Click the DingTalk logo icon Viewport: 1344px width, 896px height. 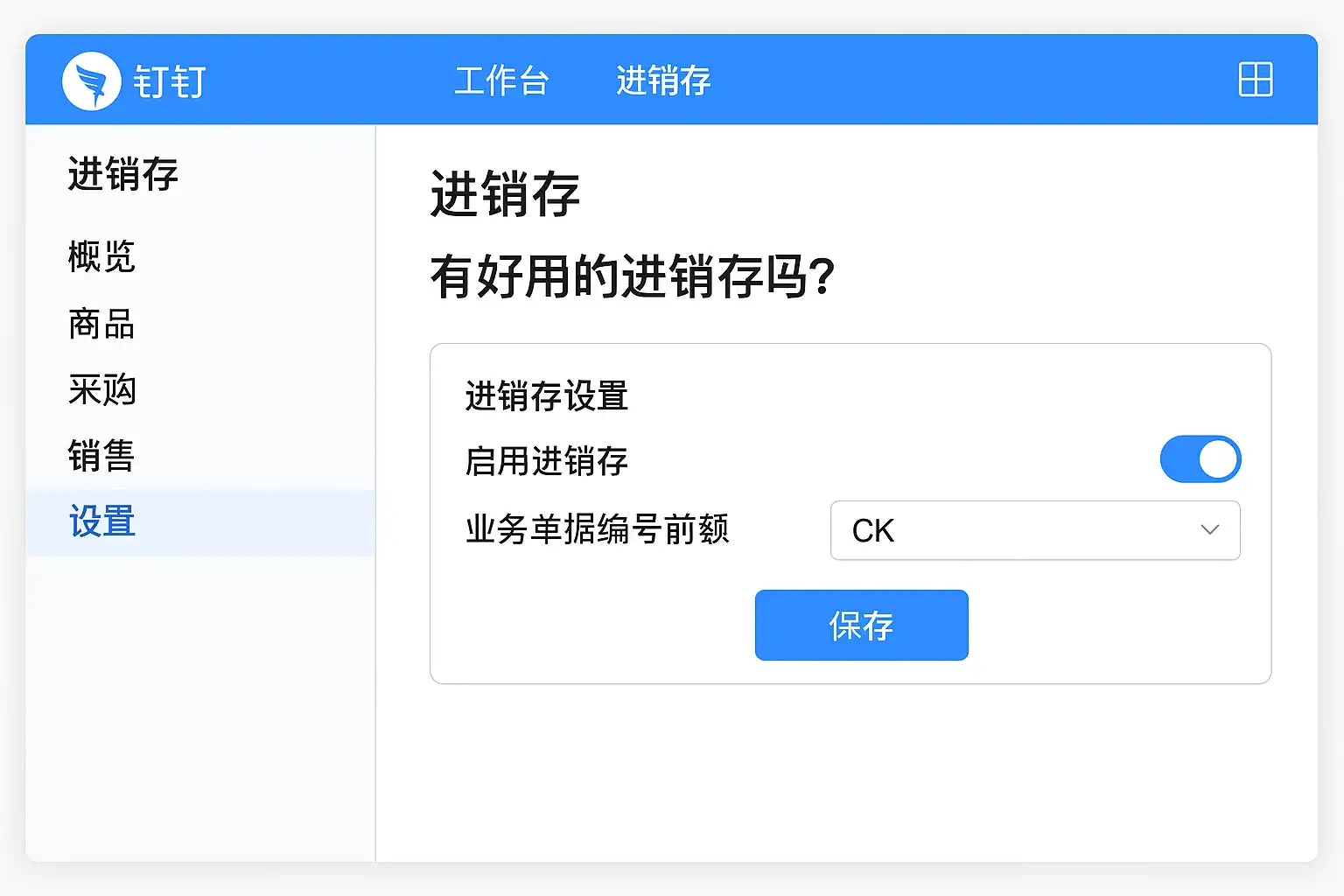pyautogui.click(x=92, y=81)
